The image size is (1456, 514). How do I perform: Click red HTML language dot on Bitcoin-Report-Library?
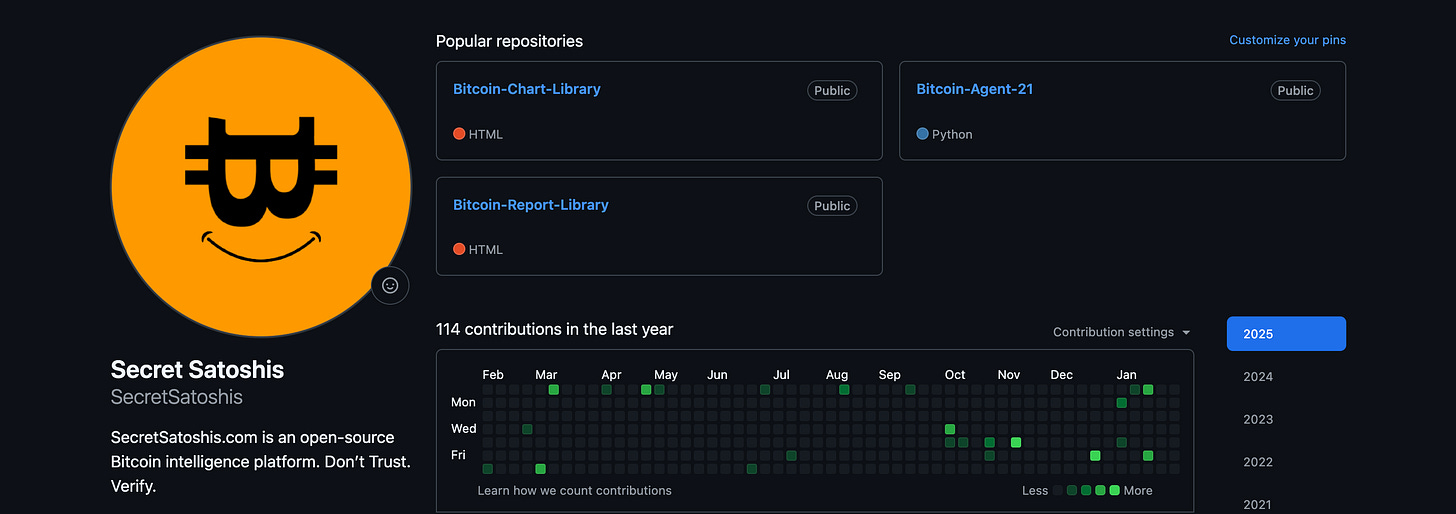(x=459, y=249)
